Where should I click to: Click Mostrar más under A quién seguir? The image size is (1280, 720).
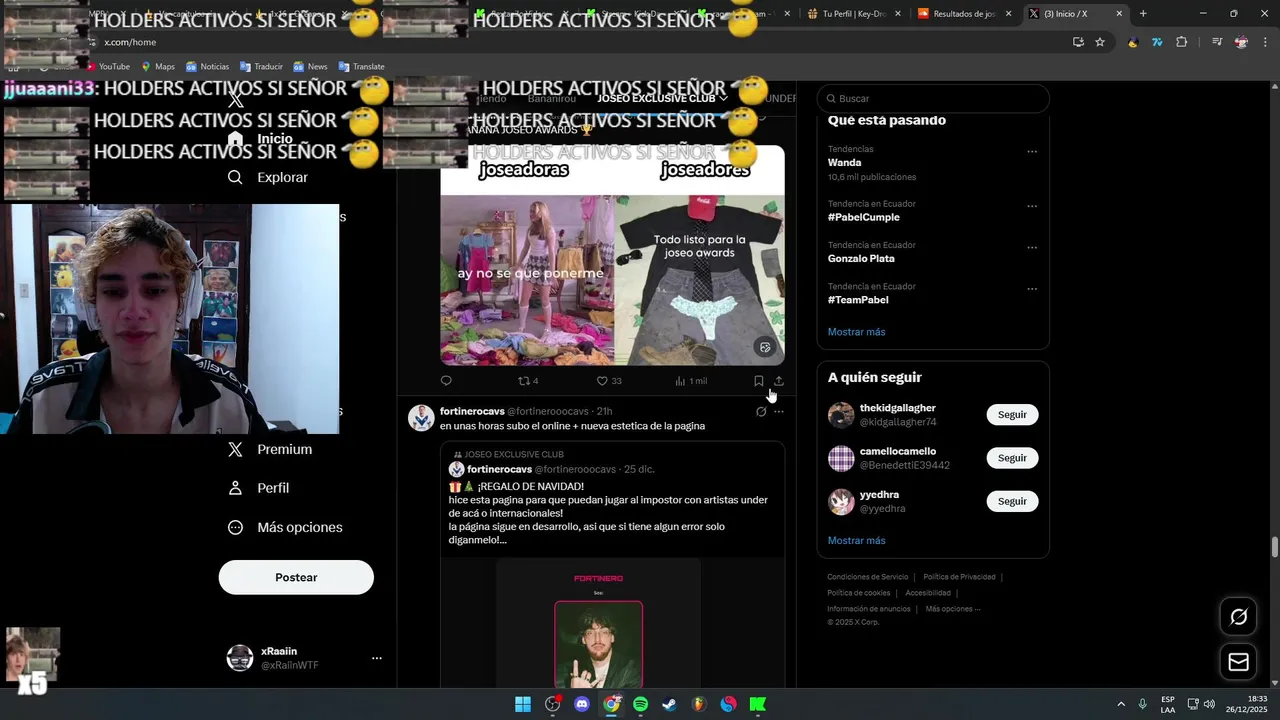[x=856, y=541]
